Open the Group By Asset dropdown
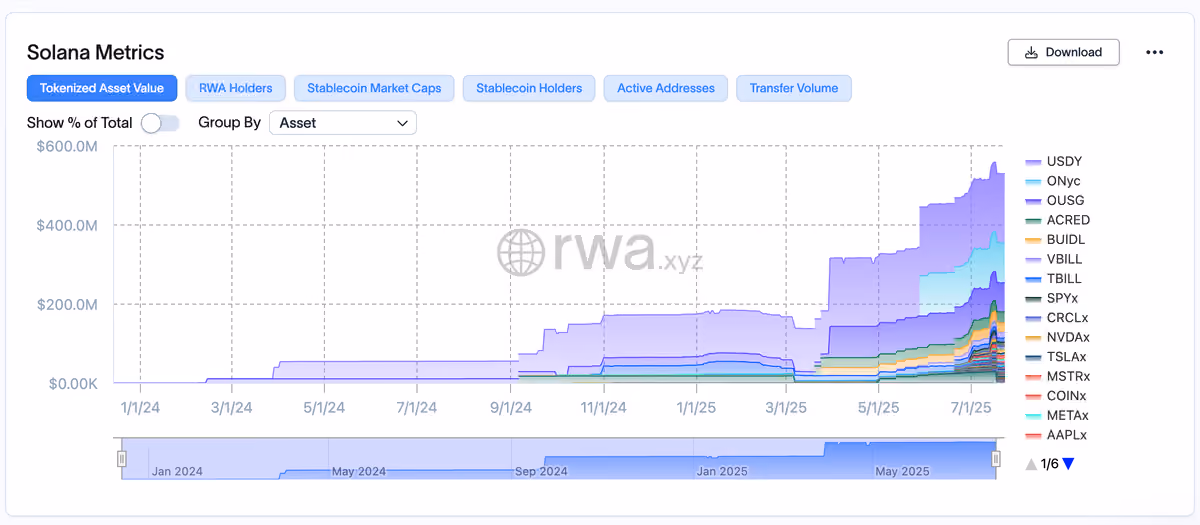This screenshot has width=1200, height=525. 343,122
